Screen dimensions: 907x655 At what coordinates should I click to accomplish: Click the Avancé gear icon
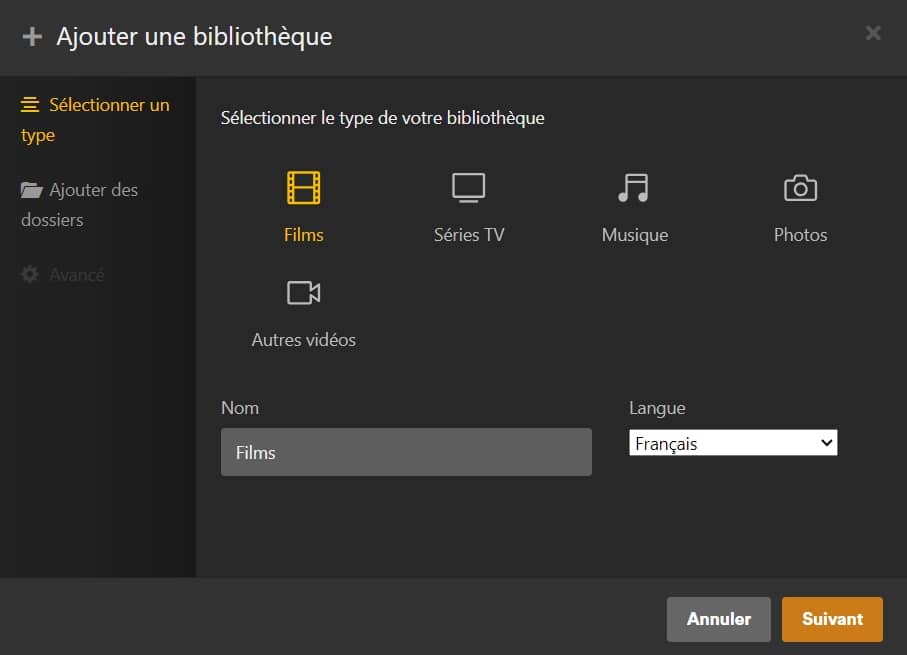[x=31, y=274]
